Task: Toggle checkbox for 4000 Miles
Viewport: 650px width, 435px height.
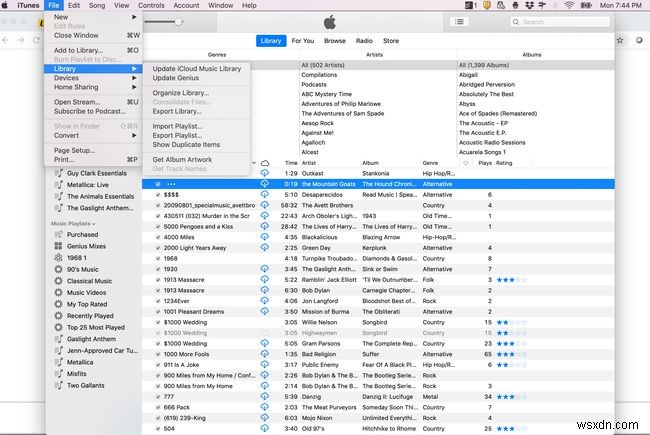Action: 158,237
